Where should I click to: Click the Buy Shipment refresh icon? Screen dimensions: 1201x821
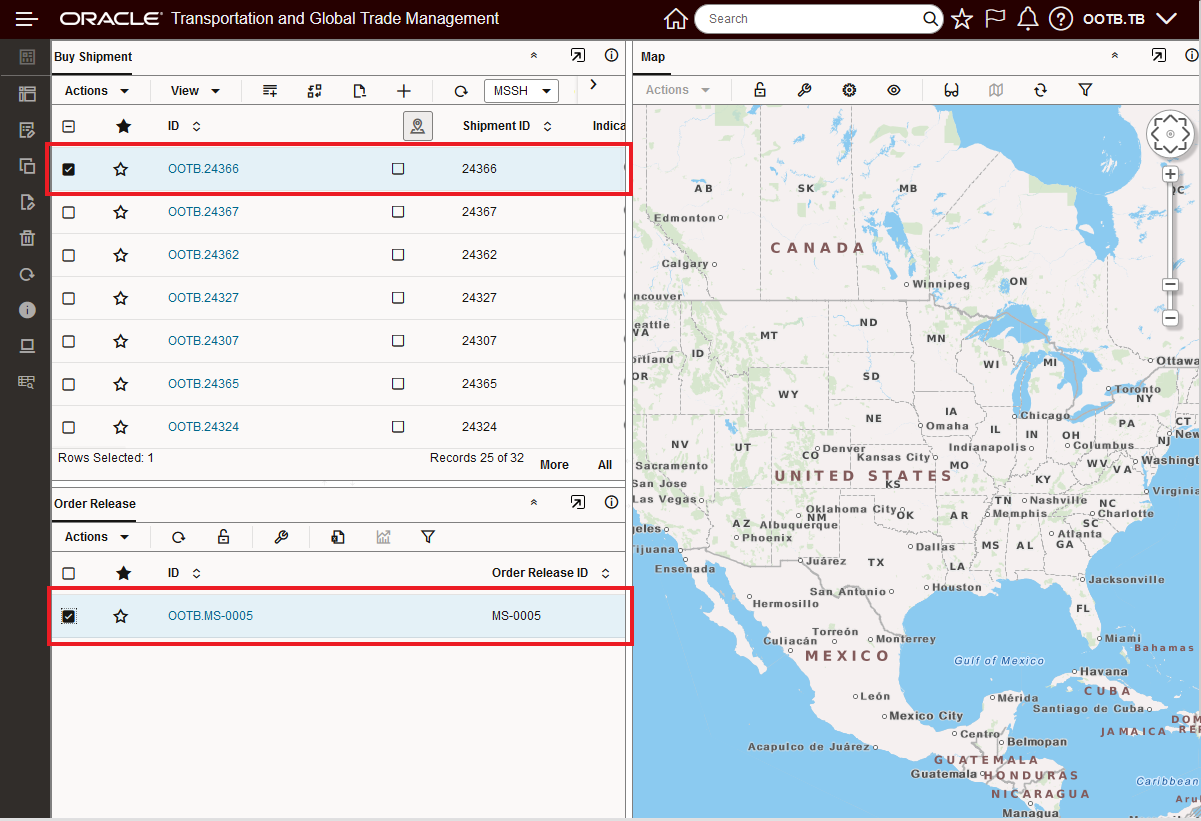461,91
